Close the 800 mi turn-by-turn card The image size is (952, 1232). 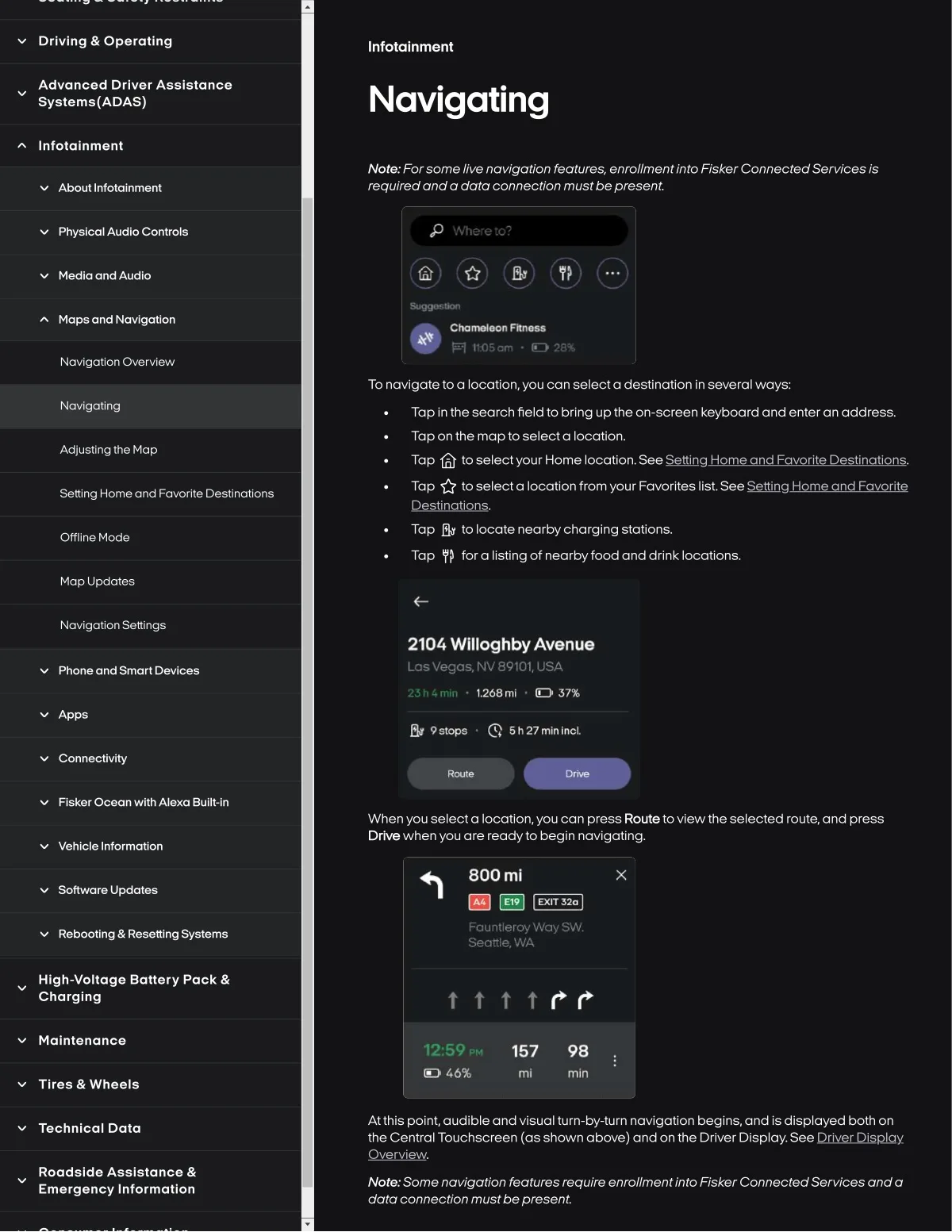point(621,874)
